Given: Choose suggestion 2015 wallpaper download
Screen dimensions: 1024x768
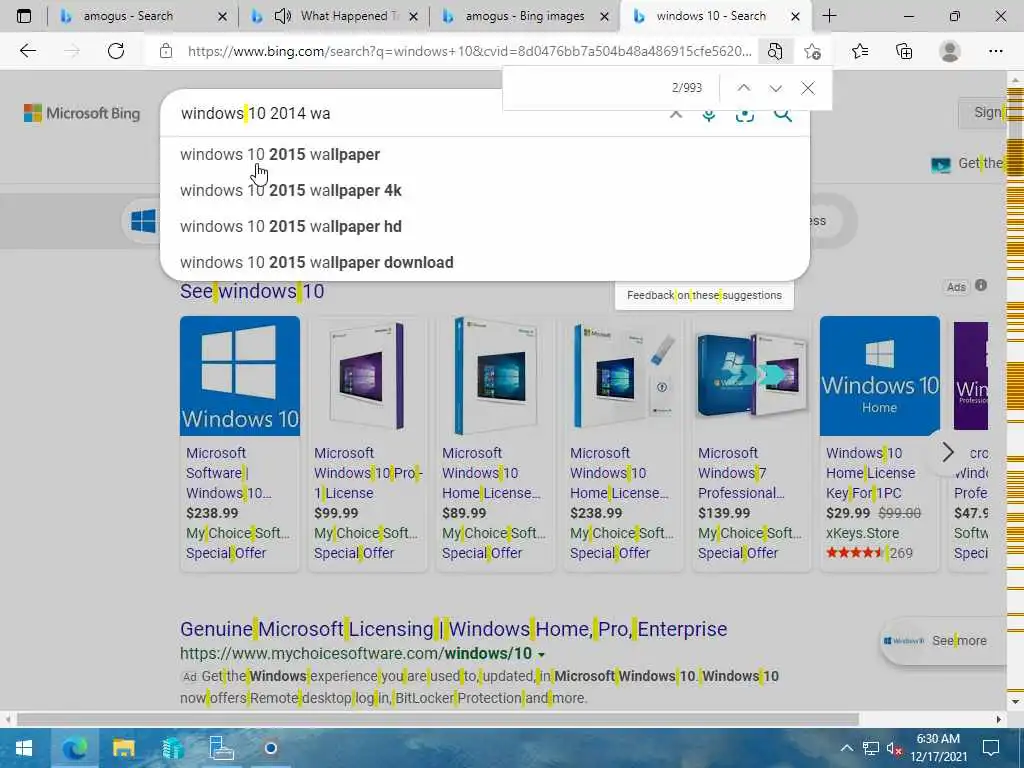Looking at the screenshot, I should [485, 263].
